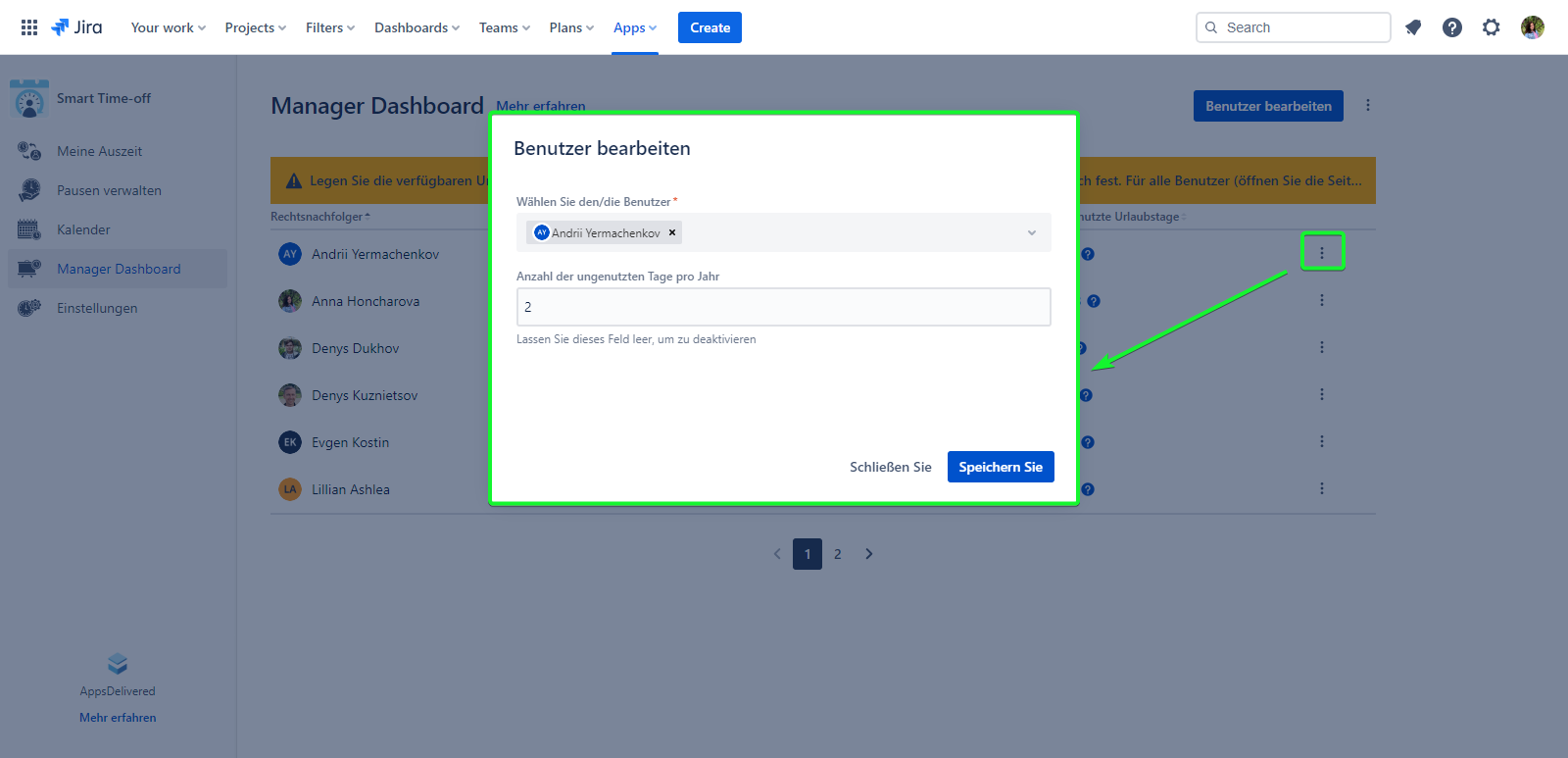1568x758 pixels.
Task: Expand the Projects menu
Action: (255, 27)
